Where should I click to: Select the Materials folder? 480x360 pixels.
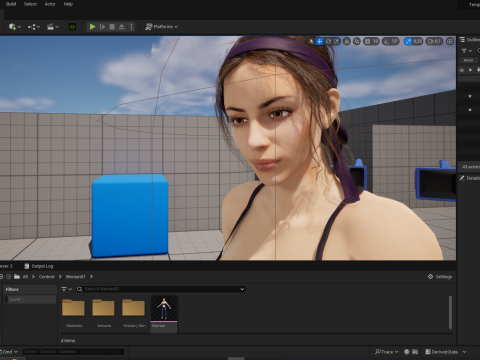pyautogui.click(x=73, y=313)
